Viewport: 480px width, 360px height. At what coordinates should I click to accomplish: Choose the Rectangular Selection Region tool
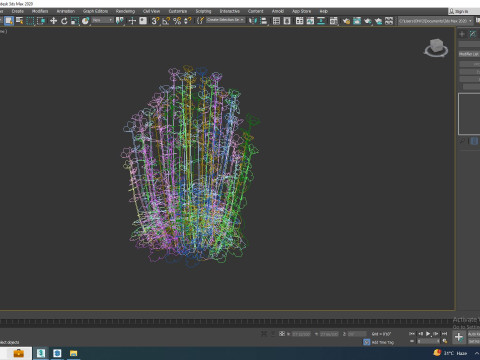tap(30, 21)
